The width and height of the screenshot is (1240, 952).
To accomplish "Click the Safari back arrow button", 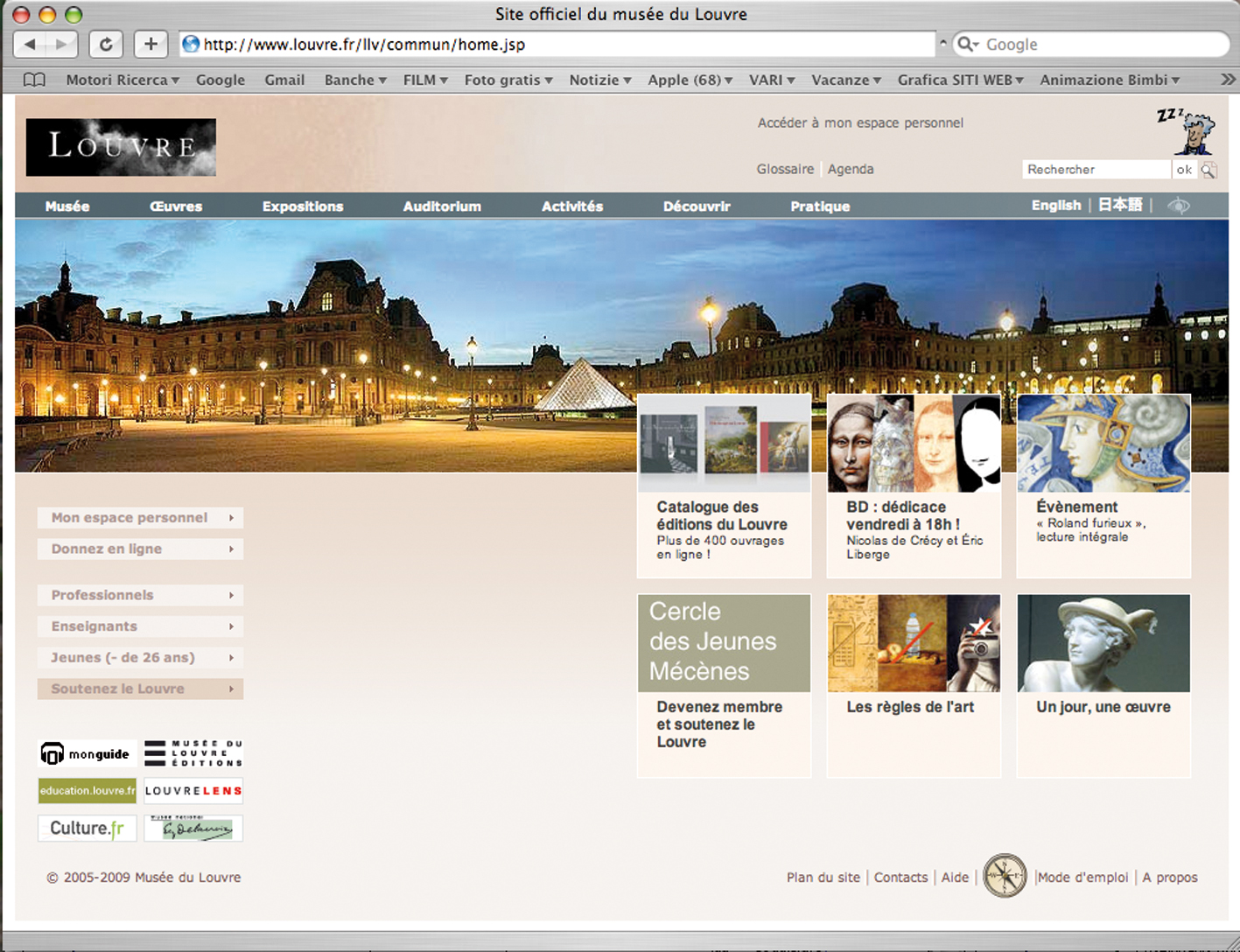I will click(30, 44).
